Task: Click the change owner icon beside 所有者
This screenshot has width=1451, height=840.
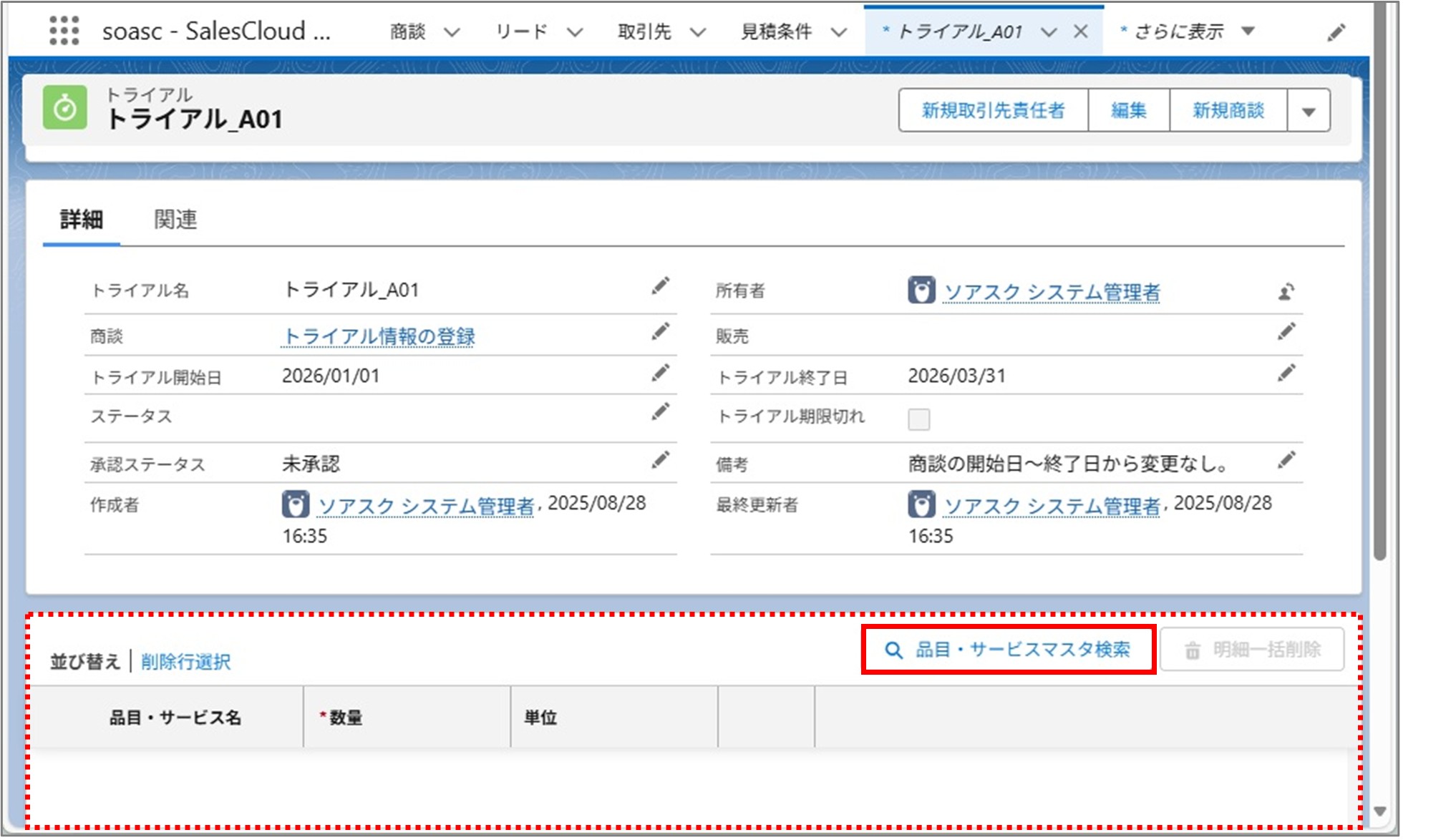Action: [1286, 292]
